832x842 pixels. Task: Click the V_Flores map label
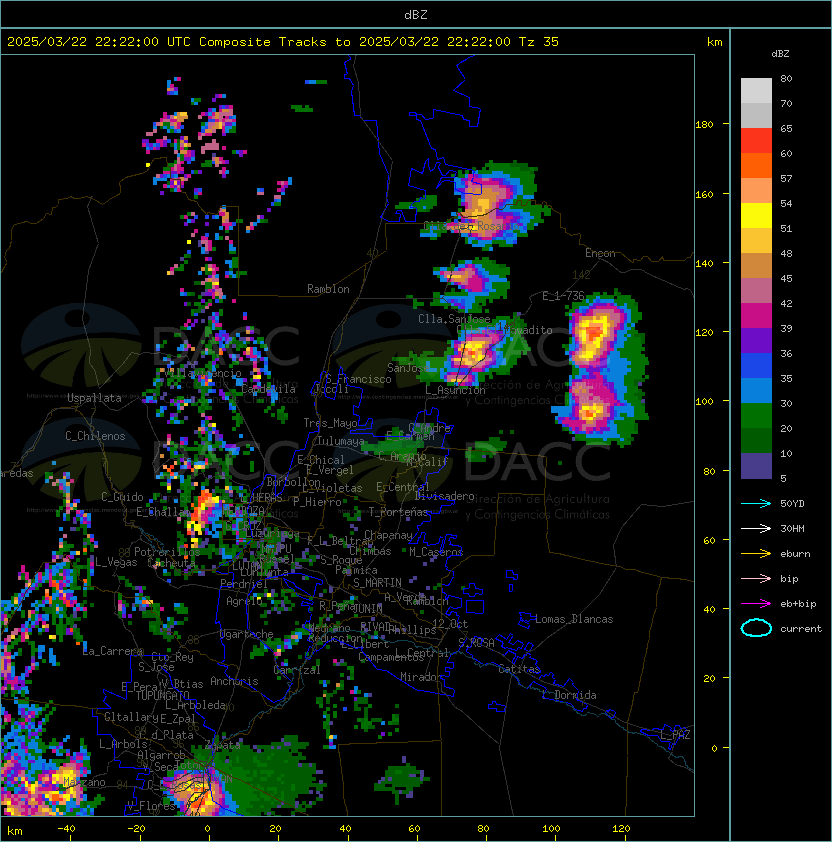[151, 806]
